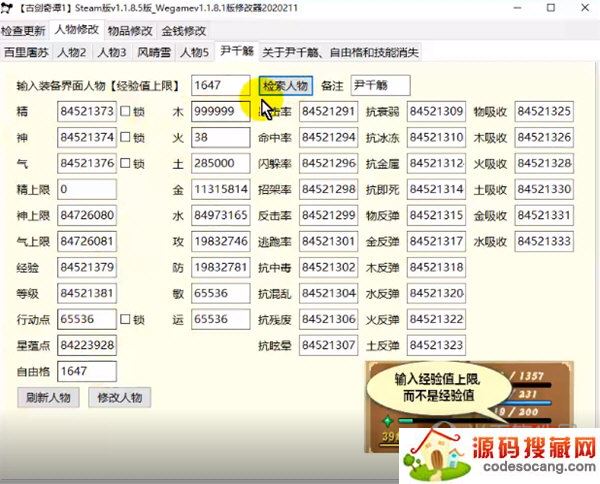Click the application icon in the title bar
Screen dimensions: 600x484
click(x=8, y=9)
